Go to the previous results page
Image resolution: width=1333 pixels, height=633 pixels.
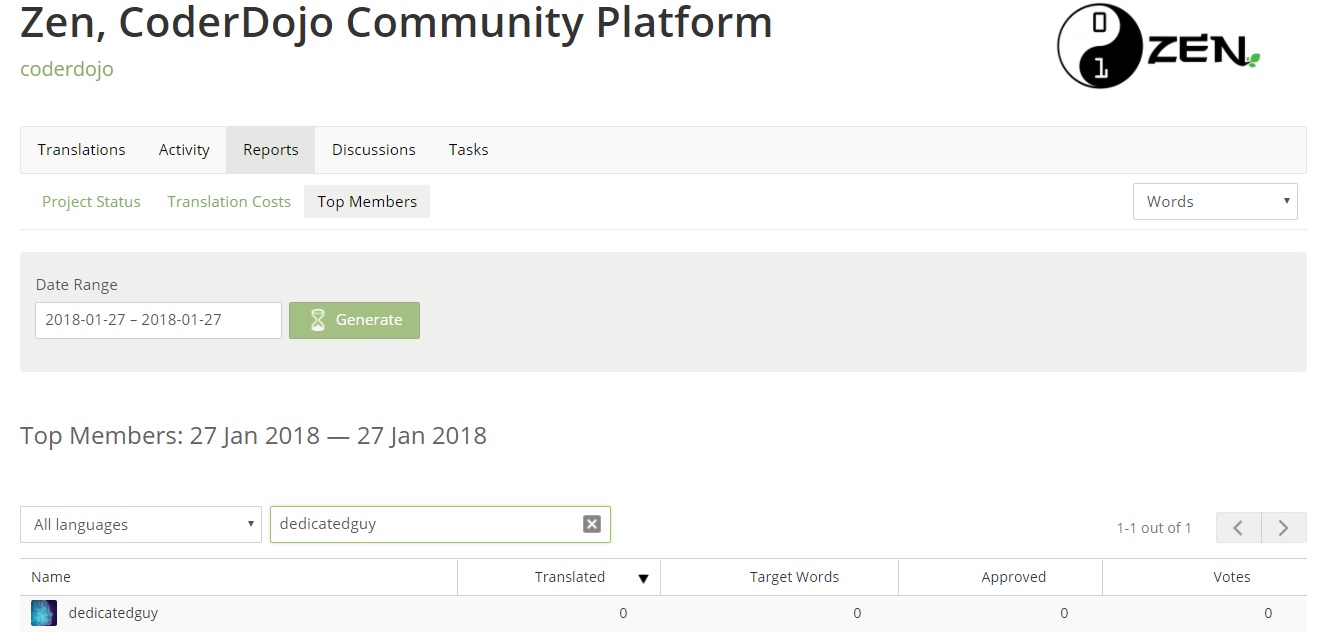(1238, 527)
